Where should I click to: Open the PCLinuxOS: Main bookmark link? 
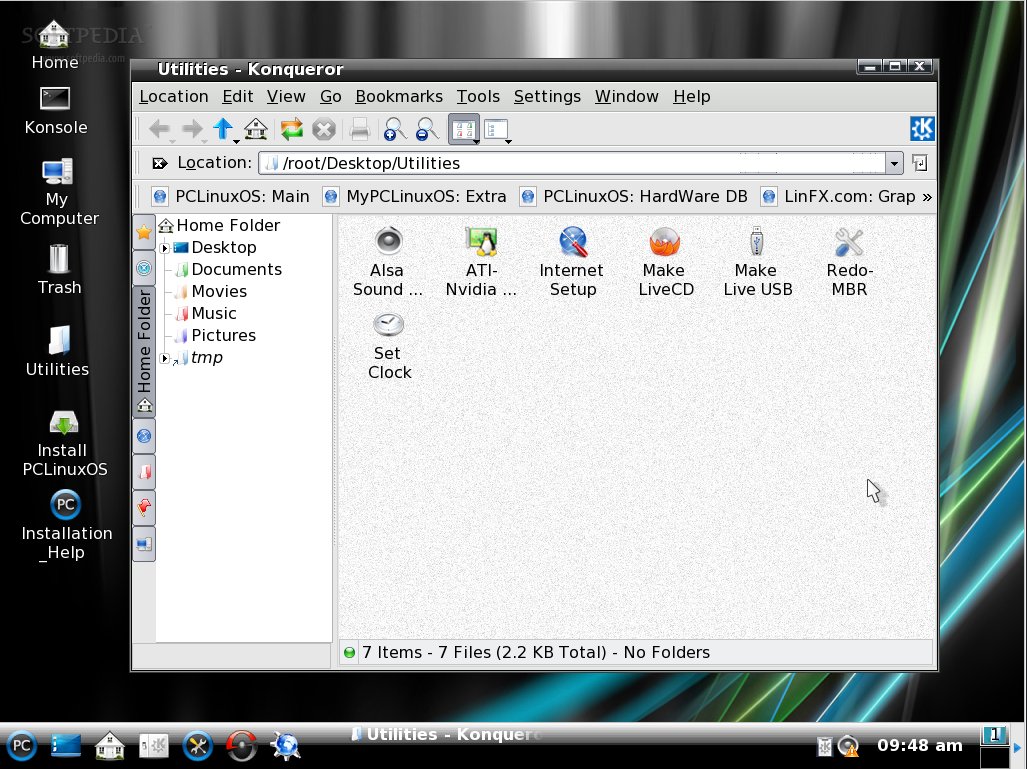231,196
